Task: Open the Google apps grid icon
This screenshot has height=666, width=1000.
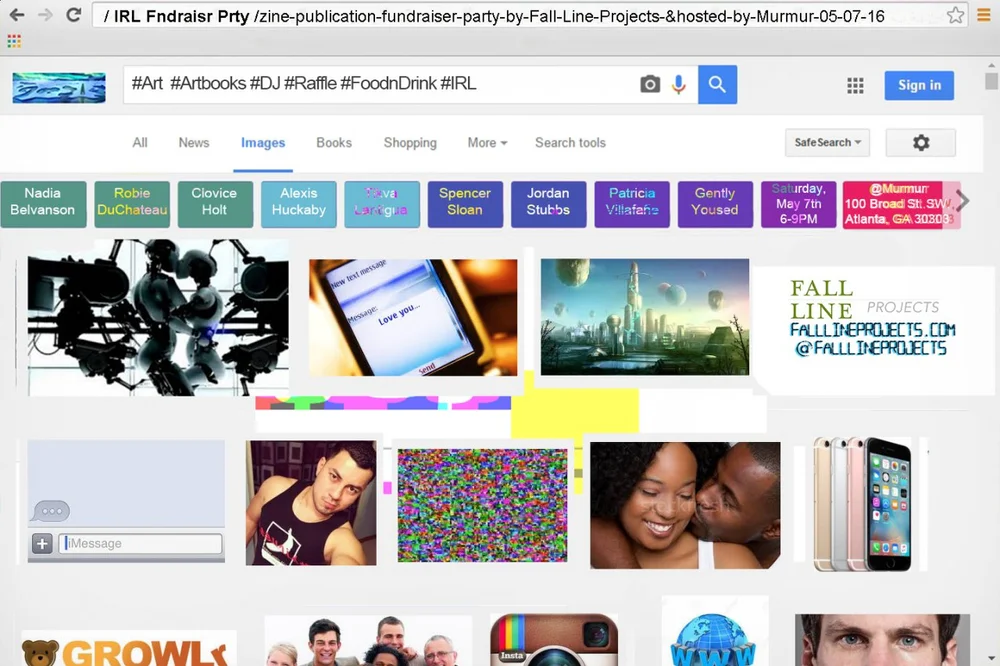Action: (855, 85)
